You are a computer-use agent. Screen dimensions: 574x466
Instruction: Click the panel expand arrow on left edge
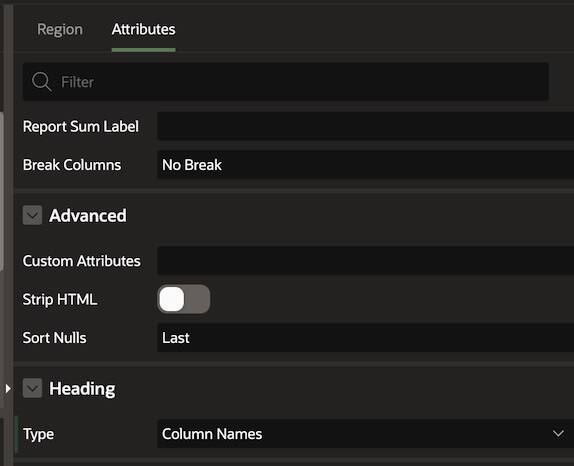8,388
